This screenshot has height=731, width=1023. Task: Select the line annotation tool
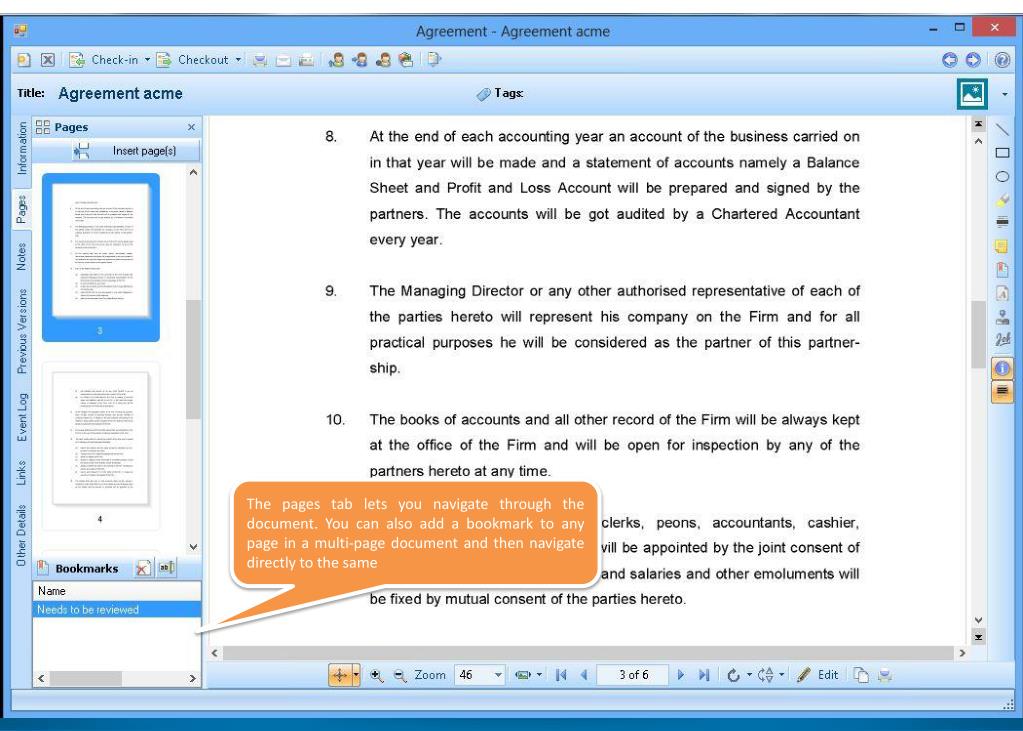(1002, 129)
